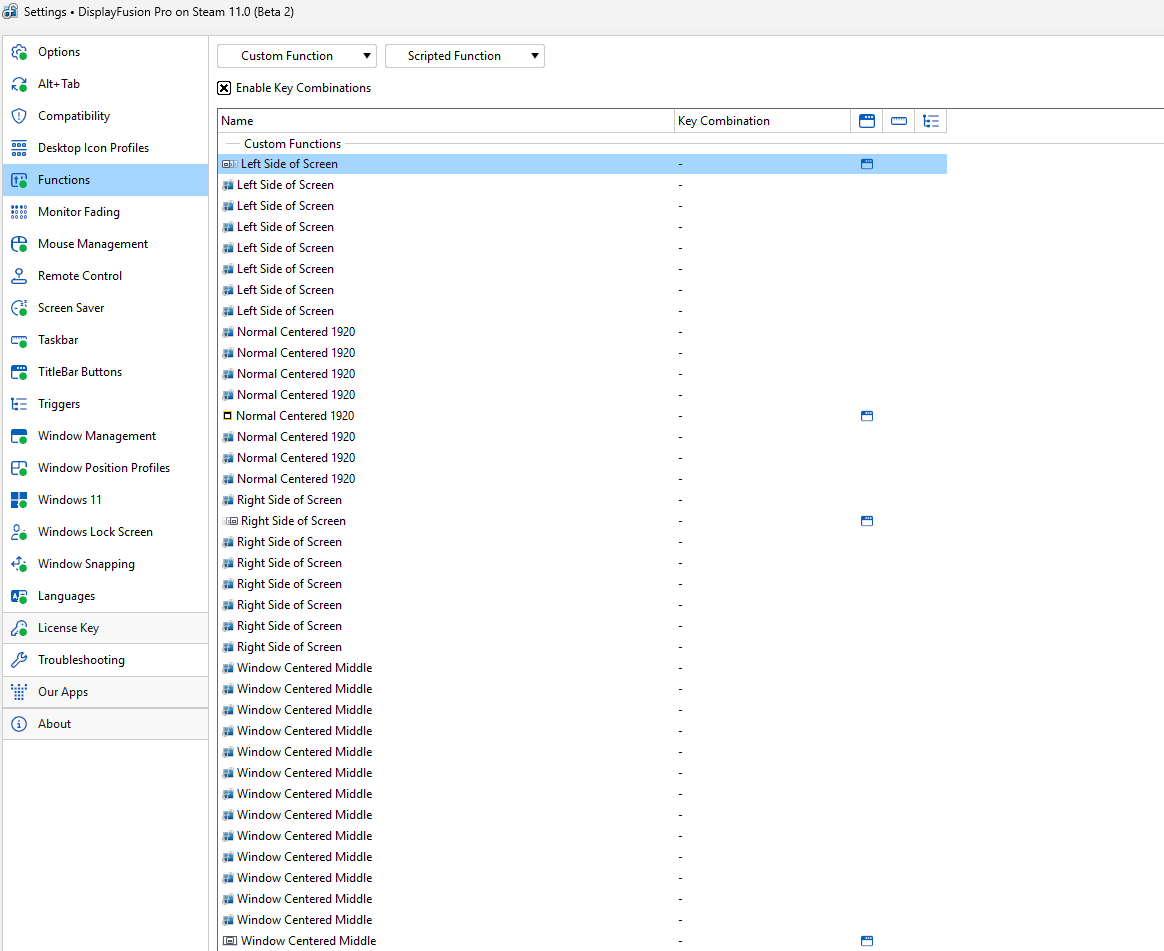Open the Our Apps page
The height and width of the screenshot is (951, 1164).
[x=105, y=691]
